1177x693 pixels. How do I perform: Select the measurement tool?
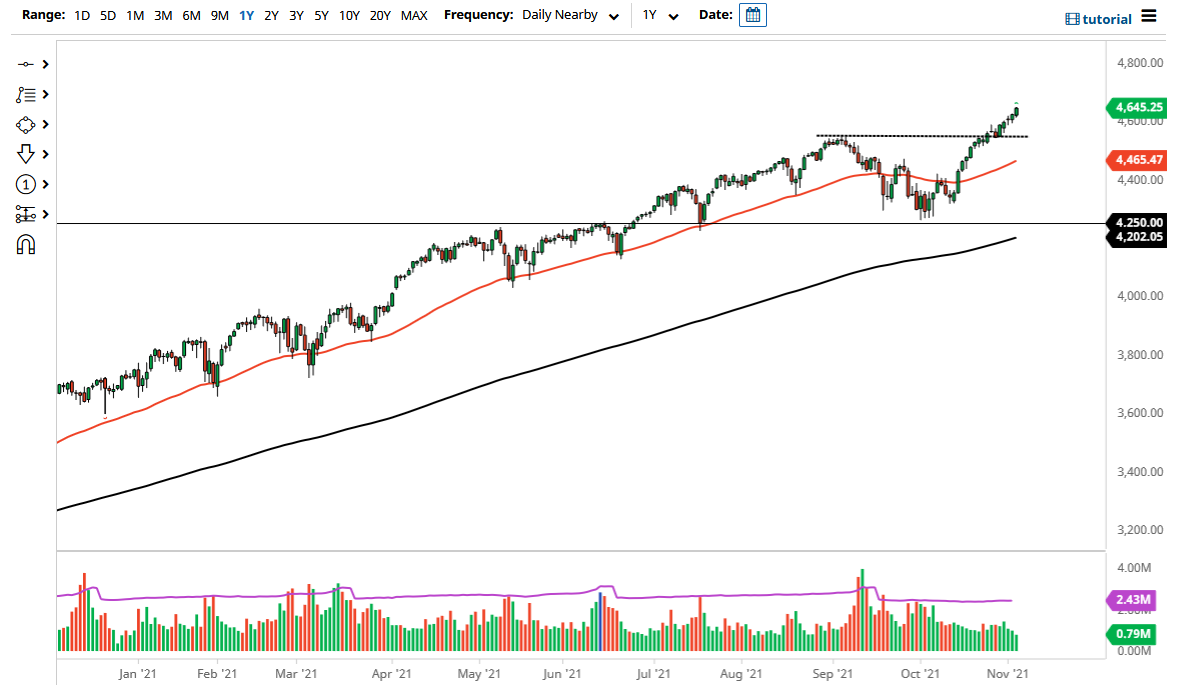27,214
